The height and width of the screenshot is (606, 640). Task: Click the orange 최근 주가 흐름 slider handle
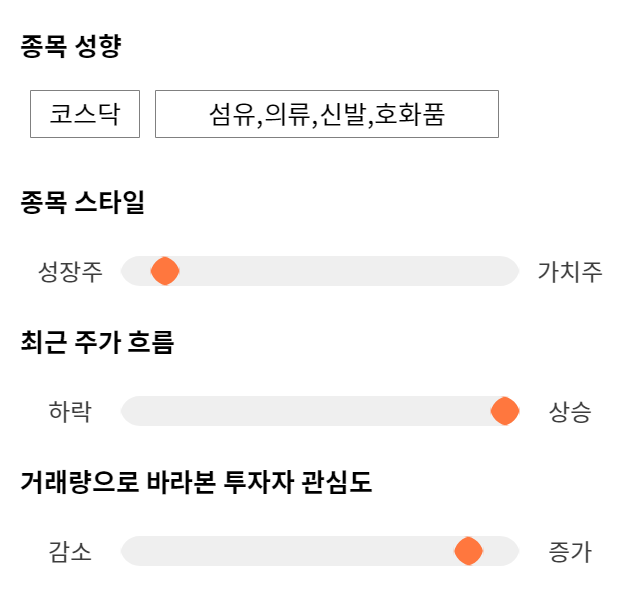(x=505, y=411)
